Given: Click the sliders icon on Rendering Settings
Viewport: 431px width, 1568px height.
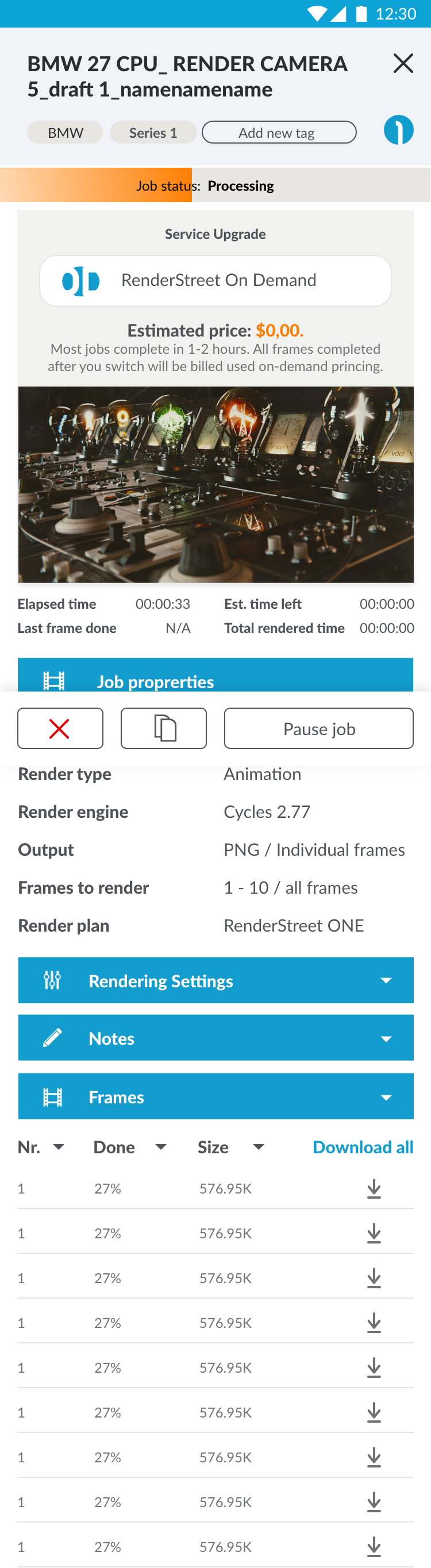Looking at the screenshot, I should point(52,980).
